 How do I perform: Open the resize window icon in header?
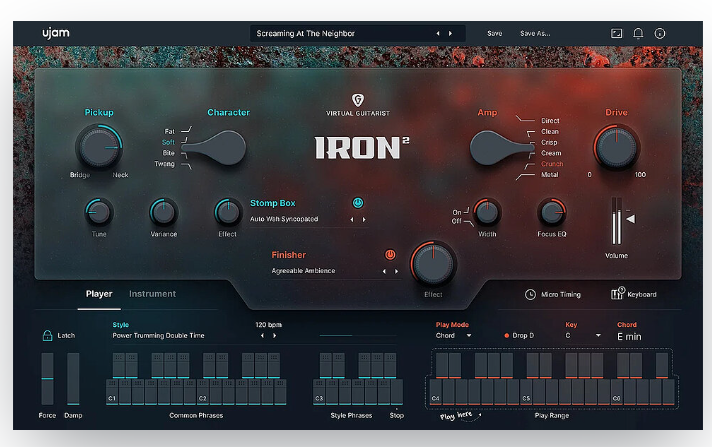point(616,33)
